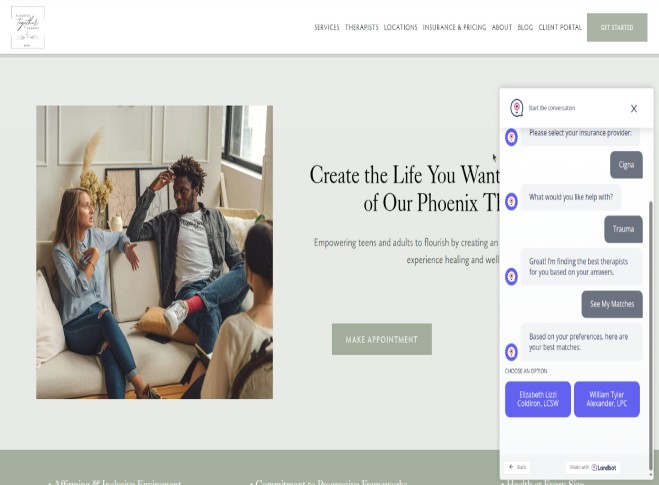Close the chatbot conversation panel
Viewport: 659px width, 485px height.
634,108
